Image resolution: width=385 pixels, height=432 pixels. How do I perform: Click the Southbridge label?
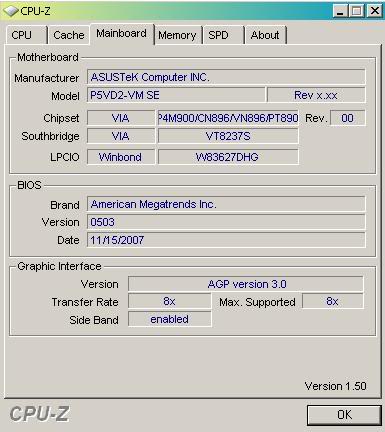(x=50, y=137)
